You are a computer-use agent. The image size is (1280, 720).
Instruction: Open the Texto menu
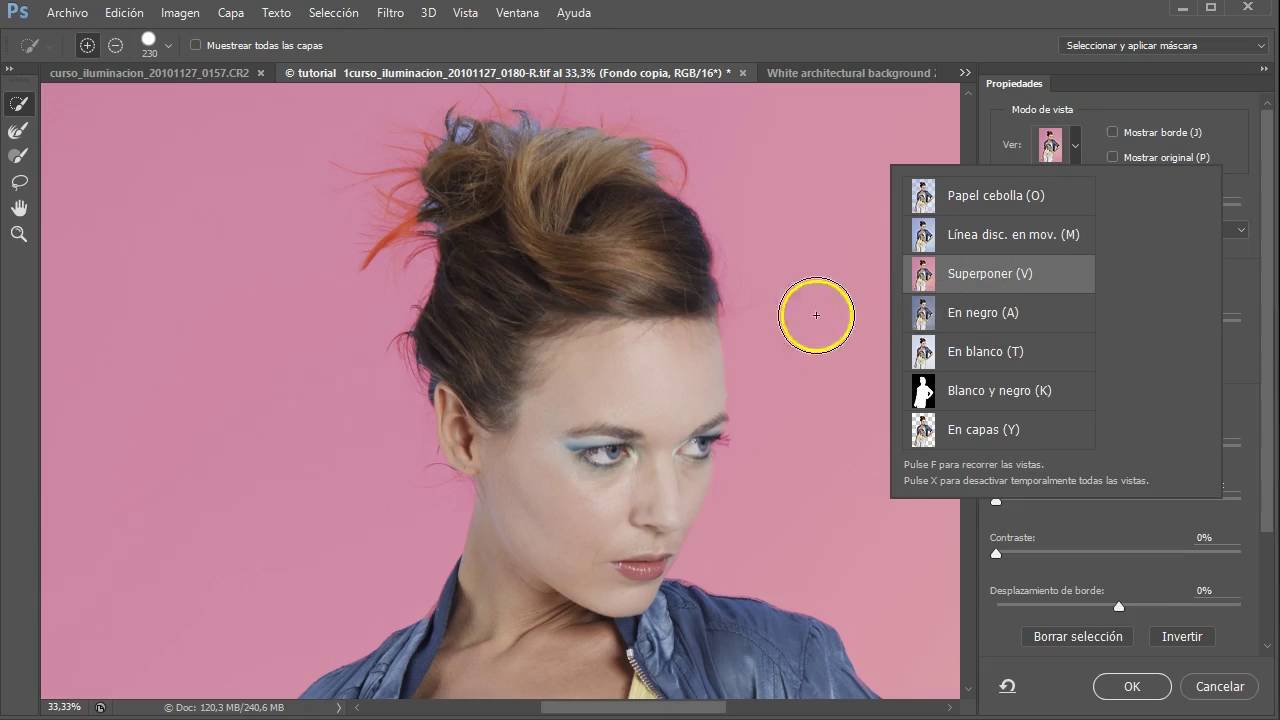(276, 13)
